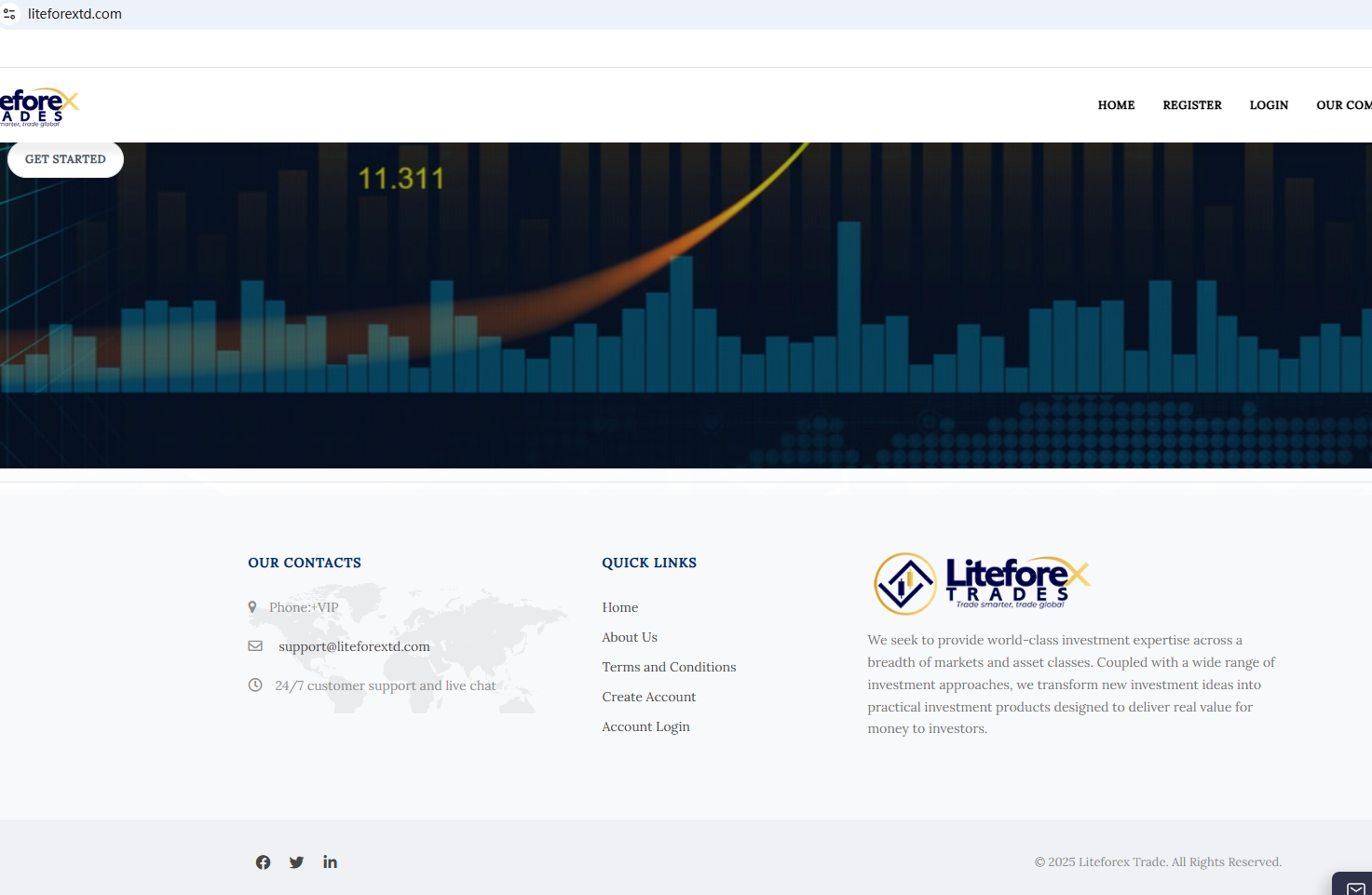Click the Facebook icon in footer
Image resolution: width=1372 pixels, height=895 pixels.
pos(263,862)
